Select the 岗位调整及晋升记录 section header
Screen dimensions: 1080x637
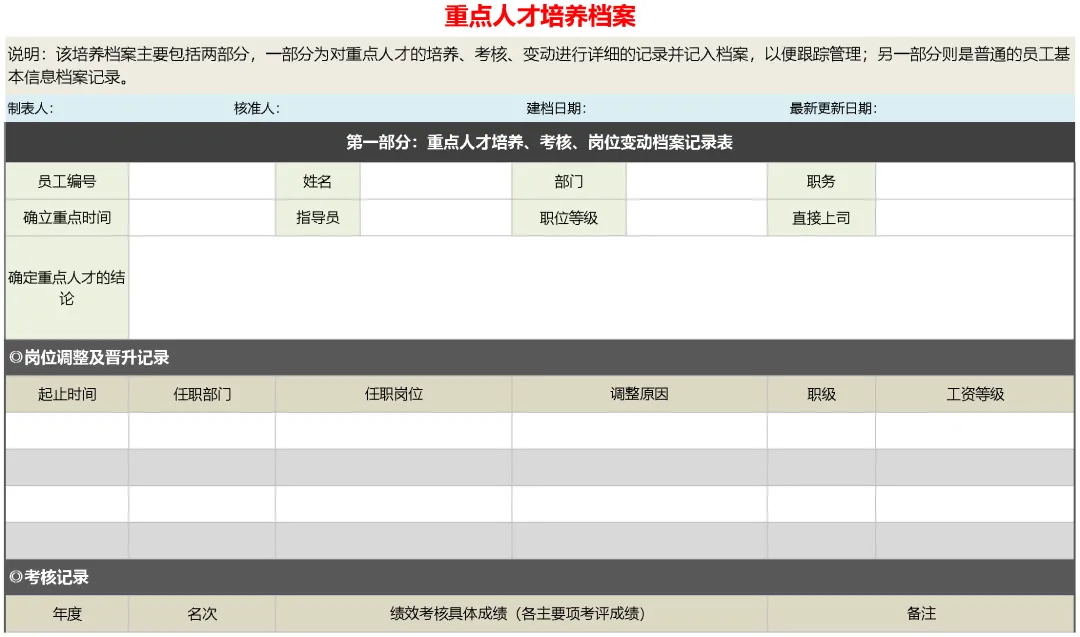pyautogui.click(x=539, y=357)
